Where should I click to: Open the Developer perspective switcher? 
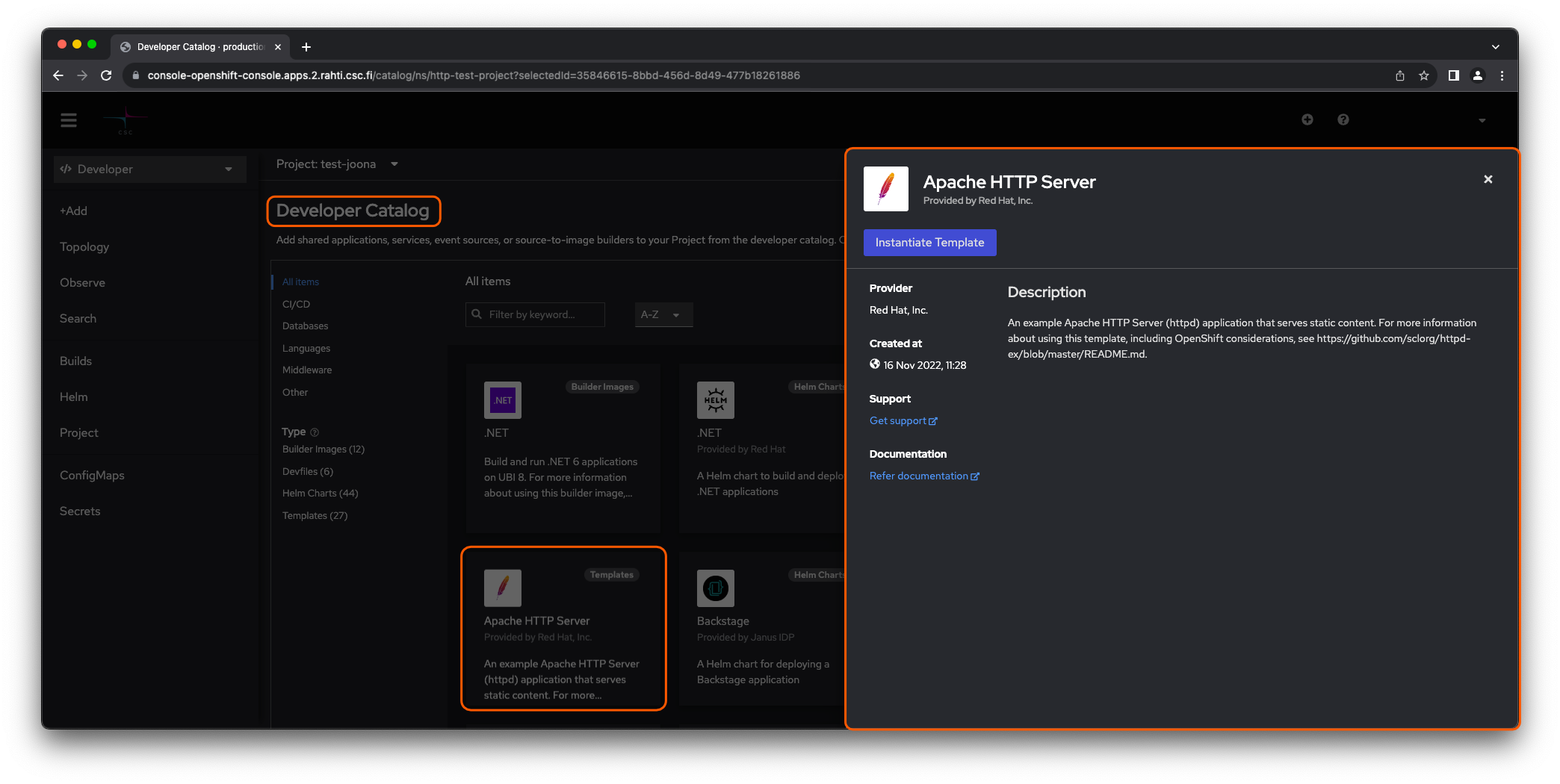[149, 169]
